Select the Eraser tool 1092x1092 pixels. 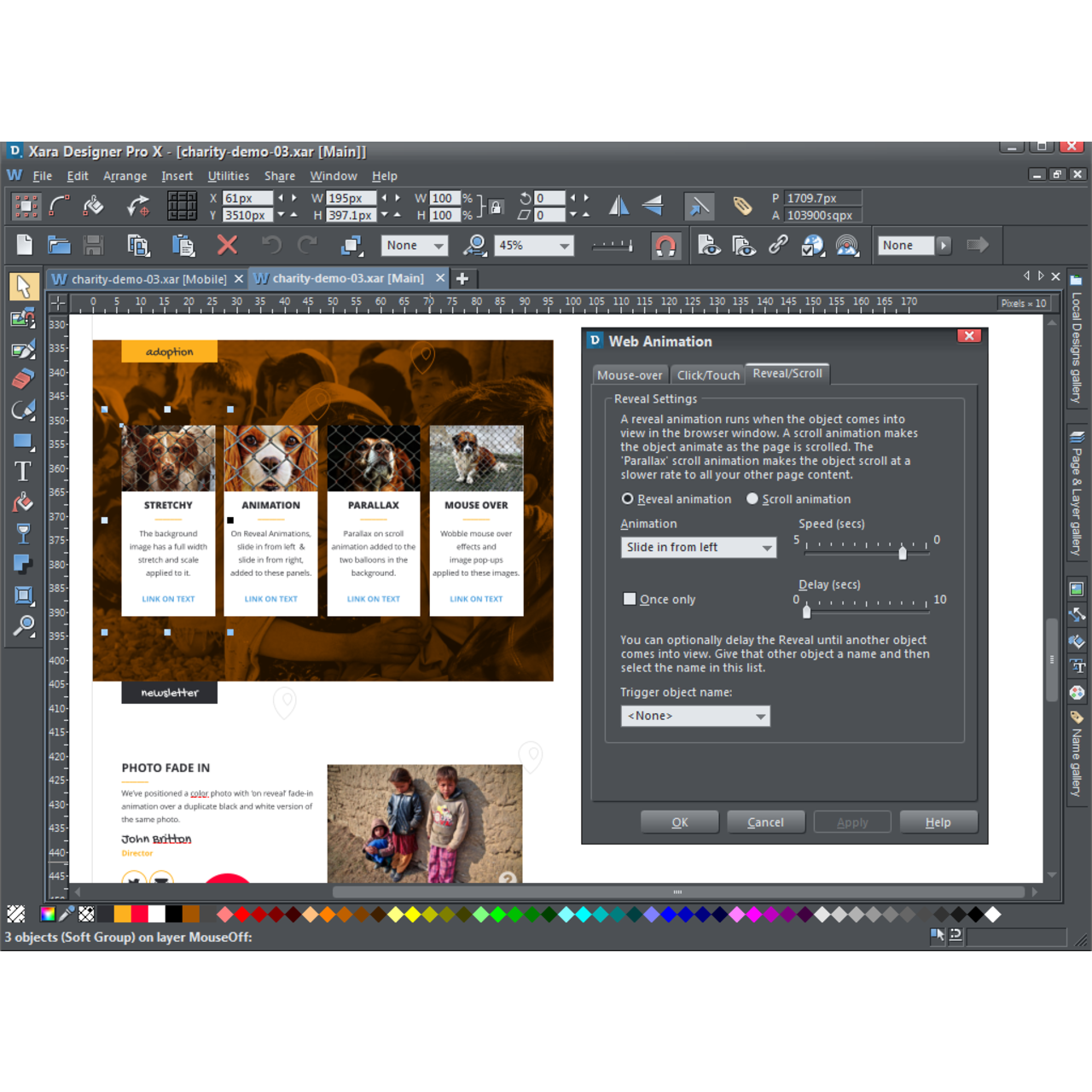point(23,379)
